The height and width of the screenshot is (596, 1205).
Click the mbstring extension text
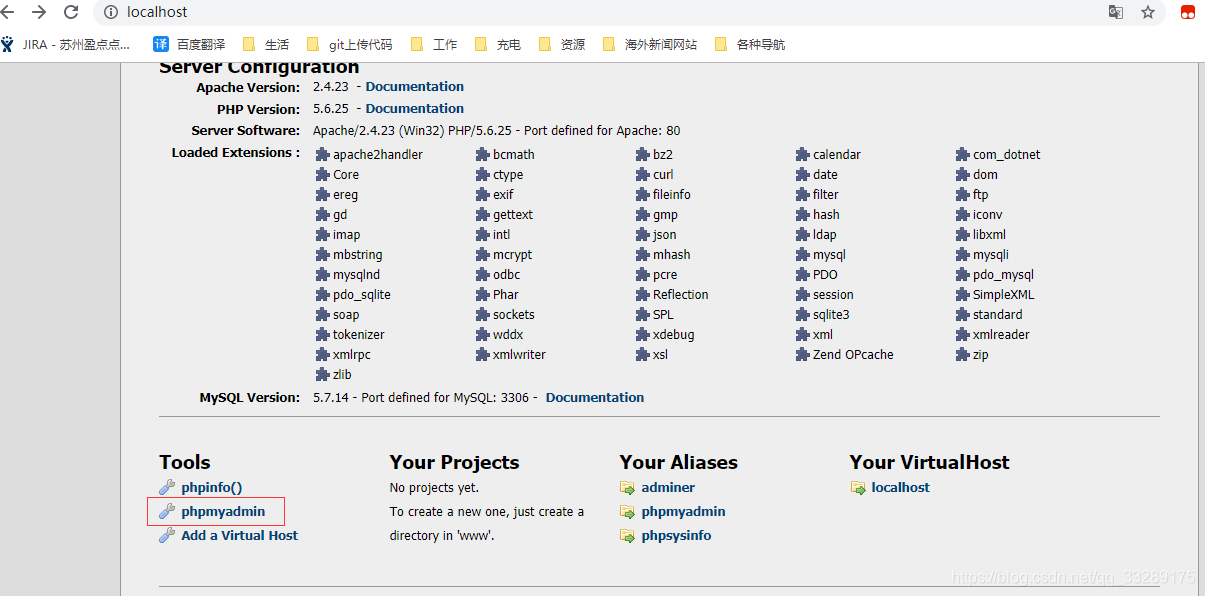point(358,255)
